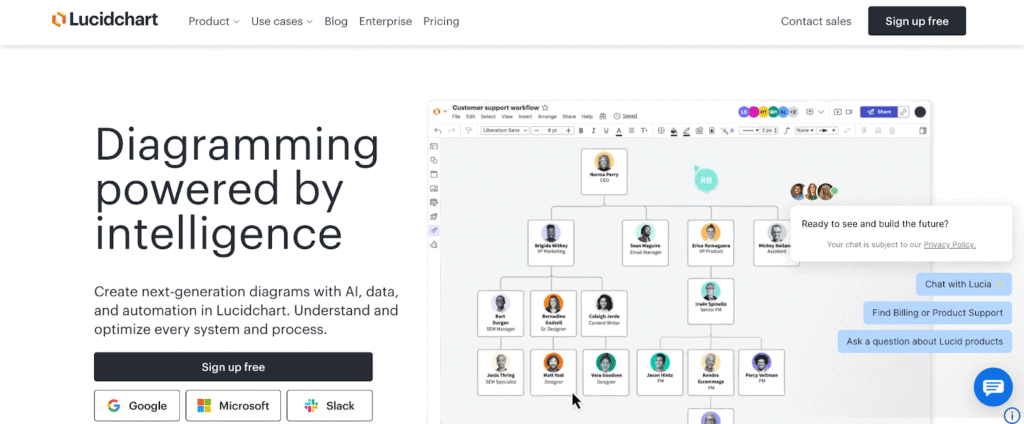Star the Customer support workflow document
The width and height of the screenshot is (1024, 424).
pyautogui.click(x=545, y=108)
